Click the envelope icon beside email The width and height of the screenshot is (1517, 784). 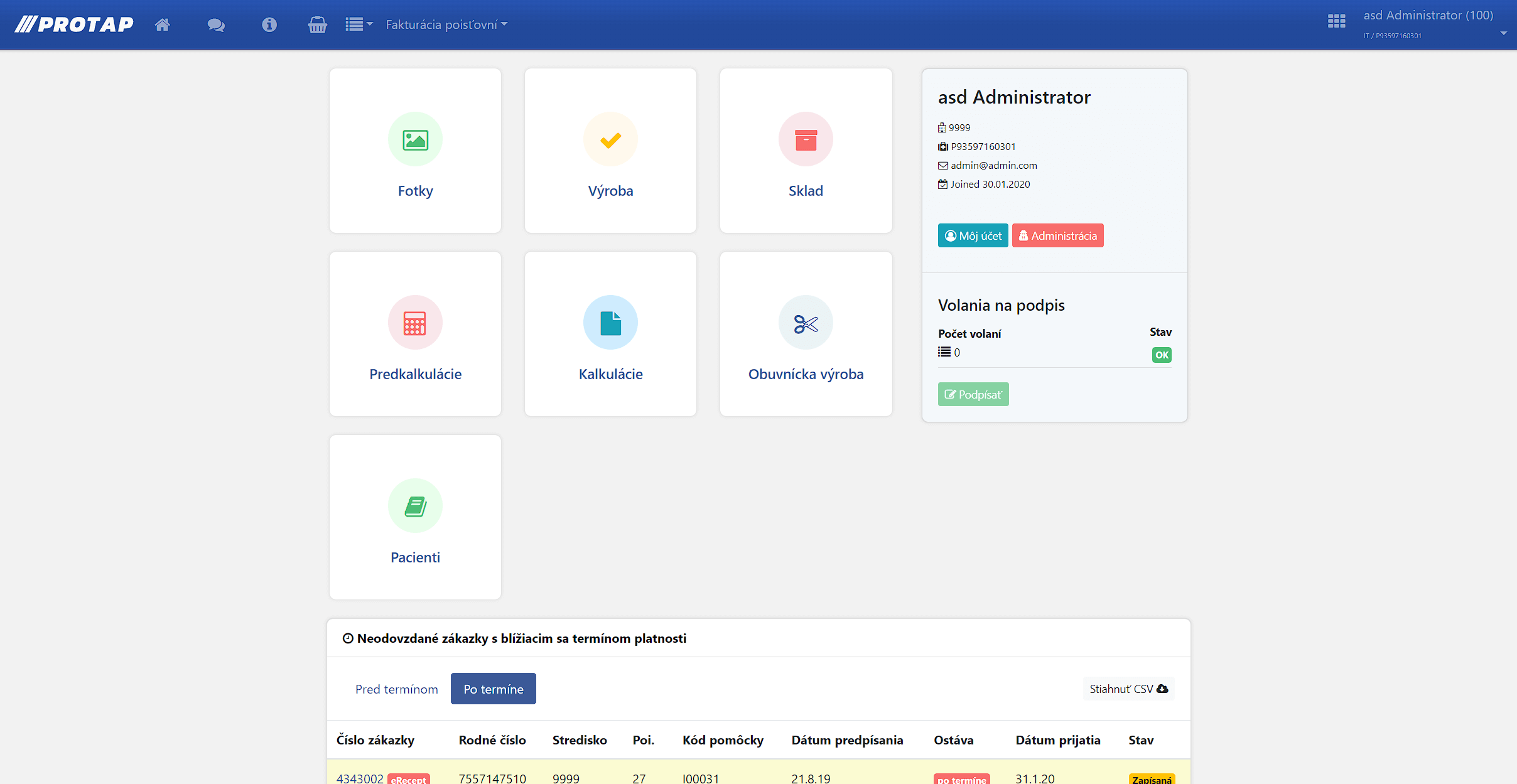[943, 166]
